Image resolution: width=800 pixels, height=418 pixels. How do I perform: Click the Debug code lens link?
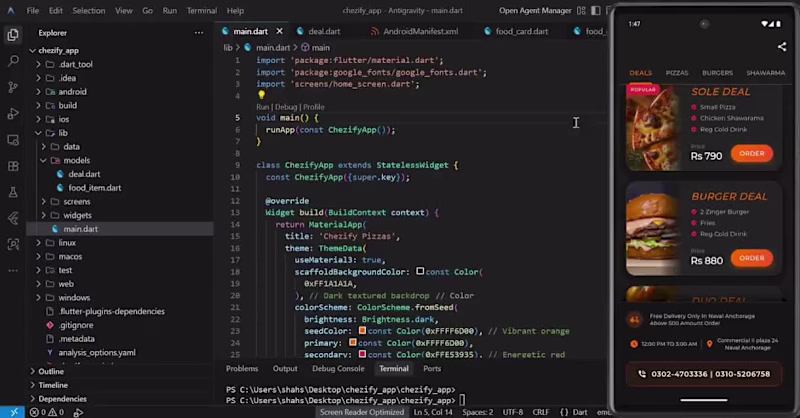(x=286, y=107)
